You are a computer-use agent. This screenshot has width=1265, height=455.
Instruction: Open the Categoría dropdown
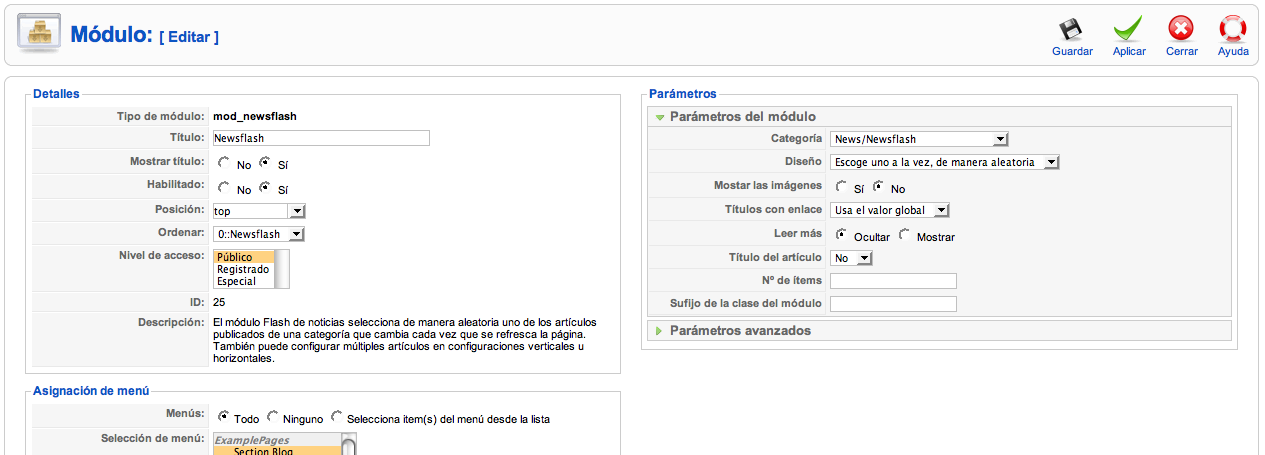coord(919,139)
